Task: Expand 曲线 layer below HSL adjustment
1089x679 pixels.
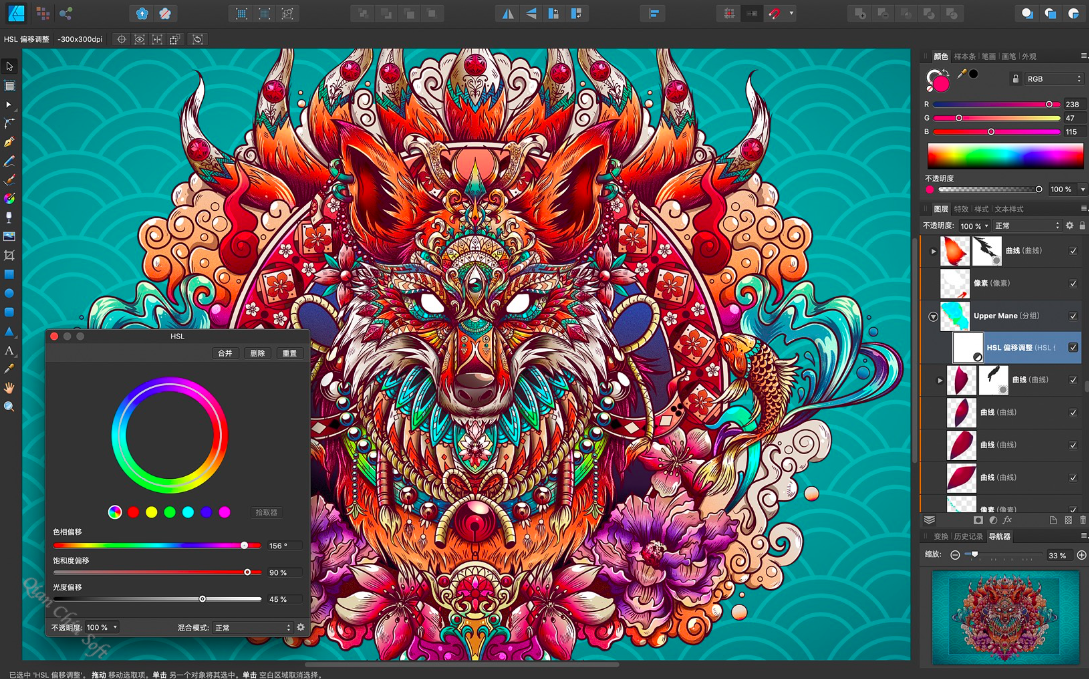Action: tap(940, 380)
